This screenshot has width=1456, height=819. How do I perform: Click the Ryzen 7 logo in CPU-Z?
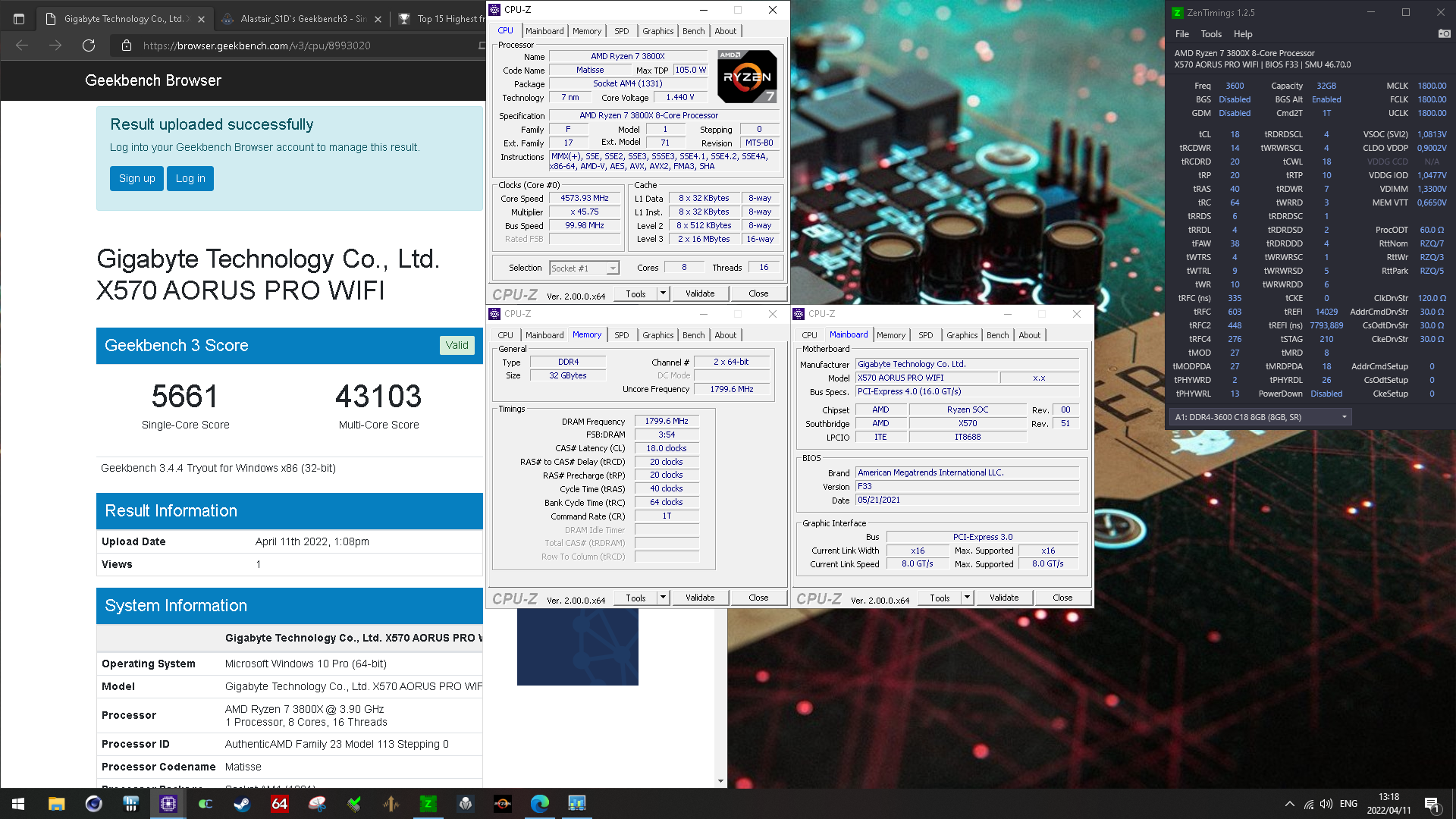pos(747,77)
